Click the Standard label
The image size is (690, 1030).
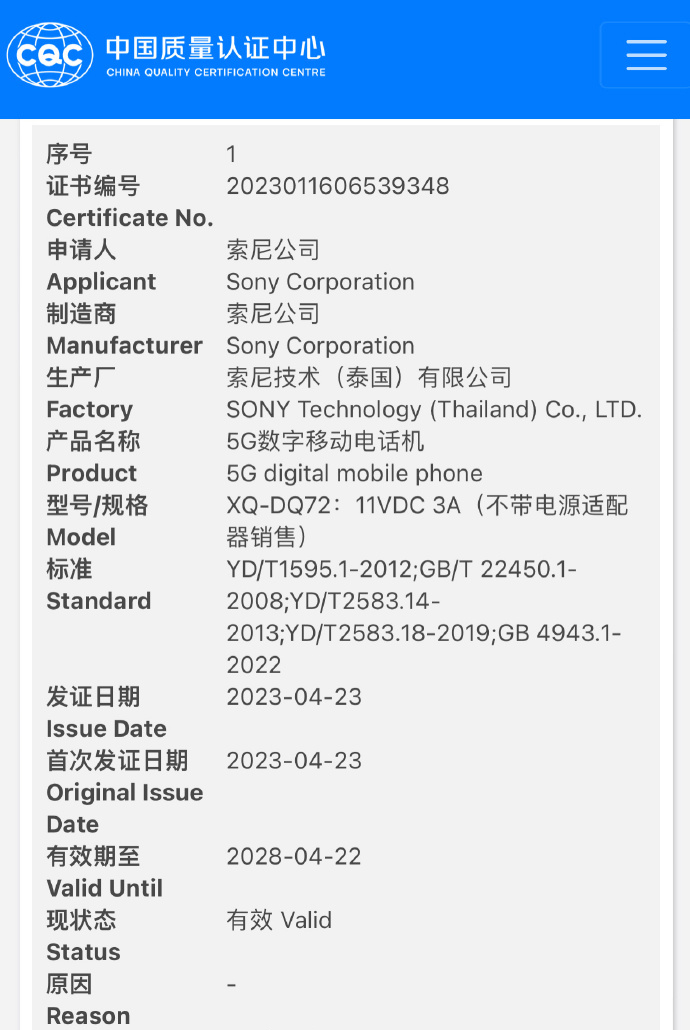coord(98,601)
